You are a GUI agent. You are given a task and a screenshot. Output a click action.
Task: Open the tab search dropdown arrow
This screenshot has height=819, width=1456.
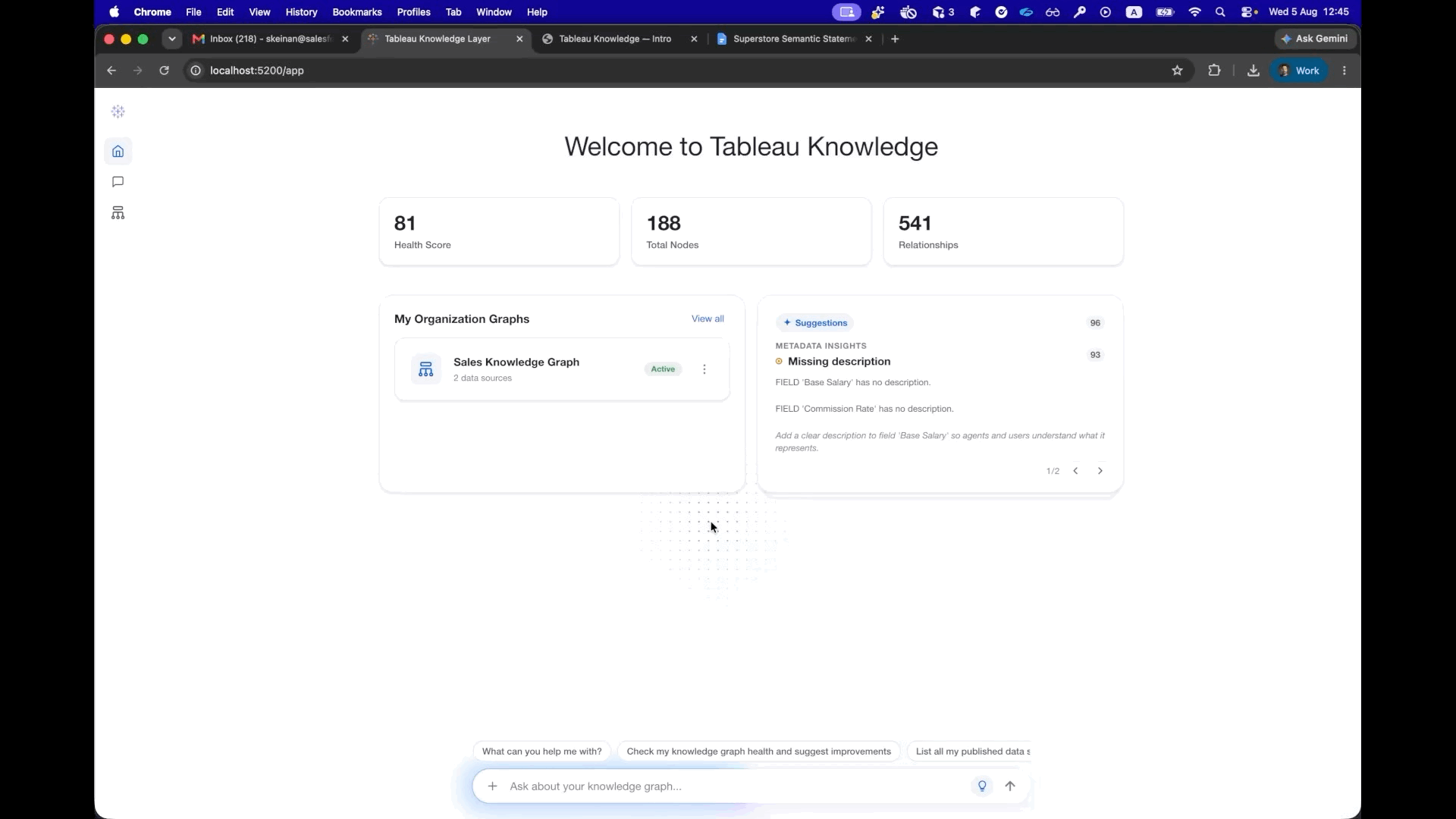click(x=172, y=39)
